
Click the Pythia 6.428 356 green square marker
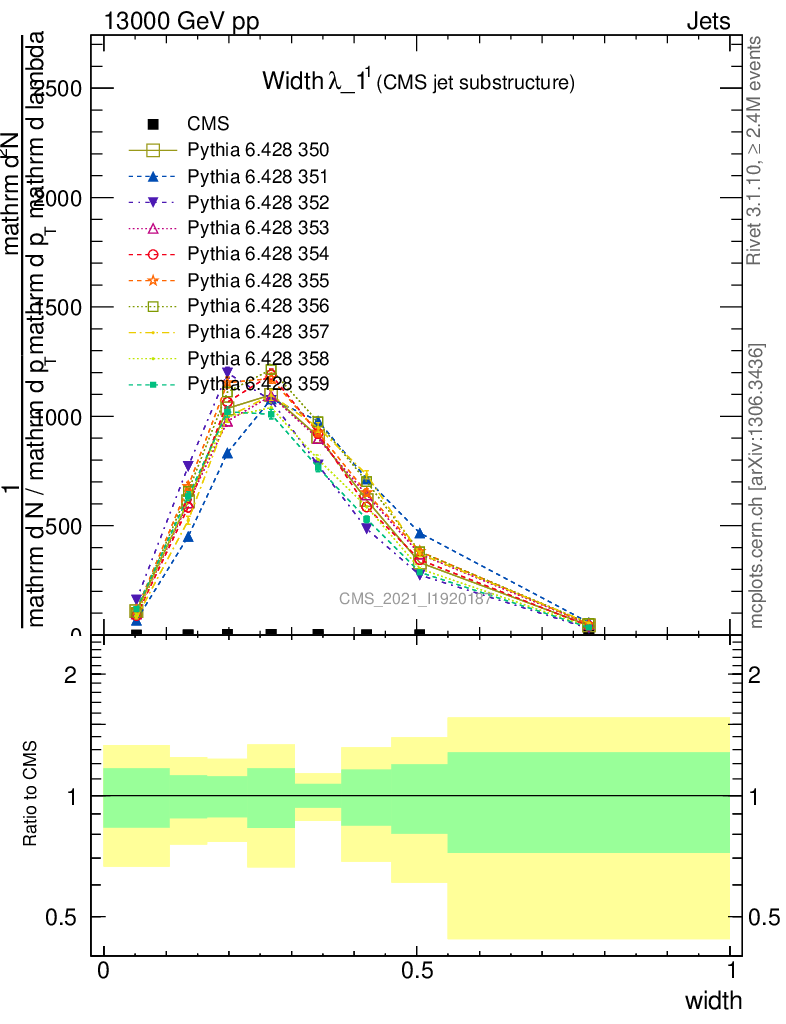153,306
